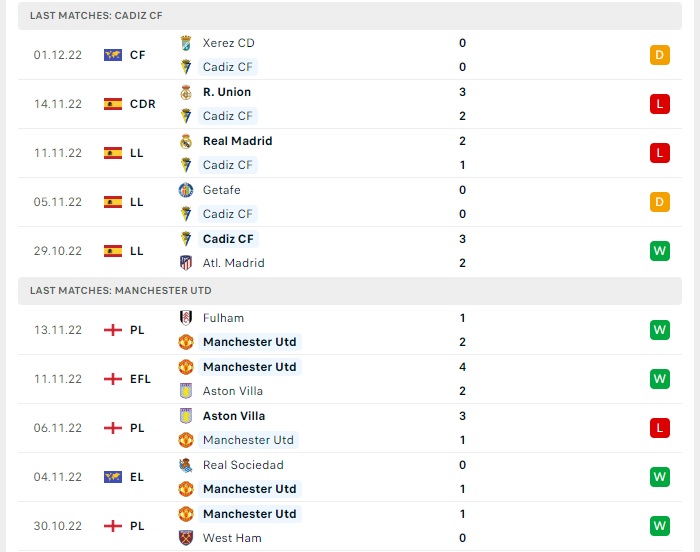Image resolution: width=700 pixels, height=552 pixels.
Task: Click the Aston Villa crest in EFL match
Action: [x=186, y=391]
